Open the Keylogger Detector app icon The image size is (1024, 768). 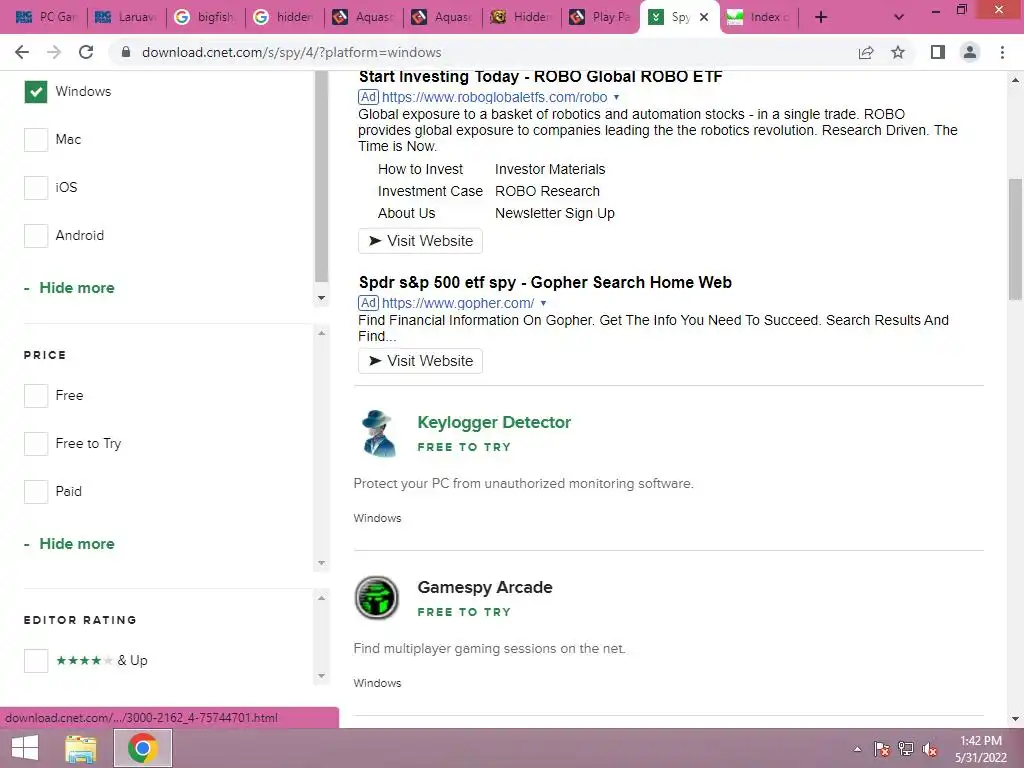click(x=377, y=433)
